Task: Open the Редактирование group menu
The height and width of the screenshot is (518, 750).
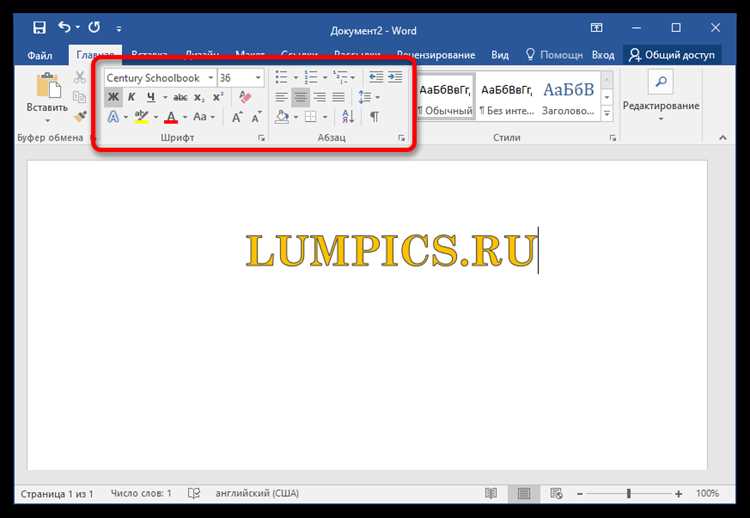Action: 661,98
